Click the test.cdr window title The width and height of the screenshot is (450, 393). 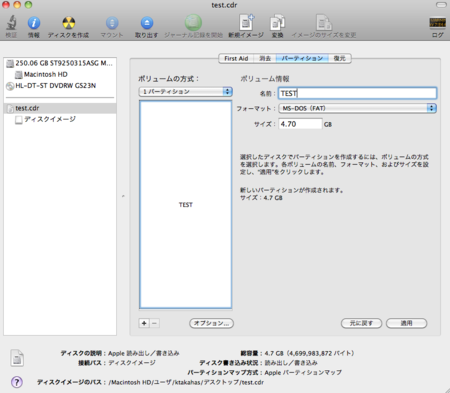coord(224,5)
